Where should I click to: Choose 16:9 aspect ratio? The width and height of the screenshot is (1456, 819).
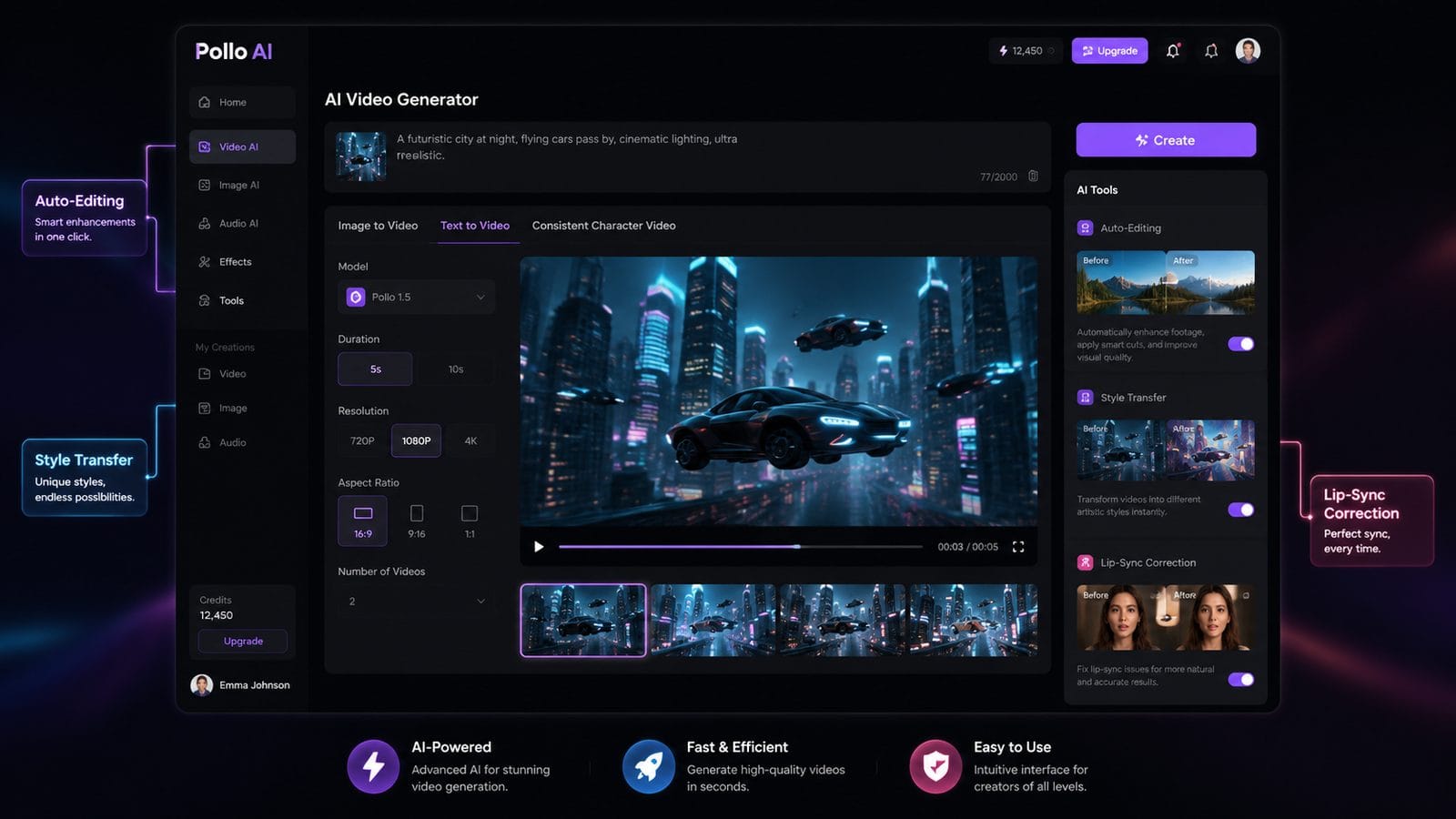363,521
